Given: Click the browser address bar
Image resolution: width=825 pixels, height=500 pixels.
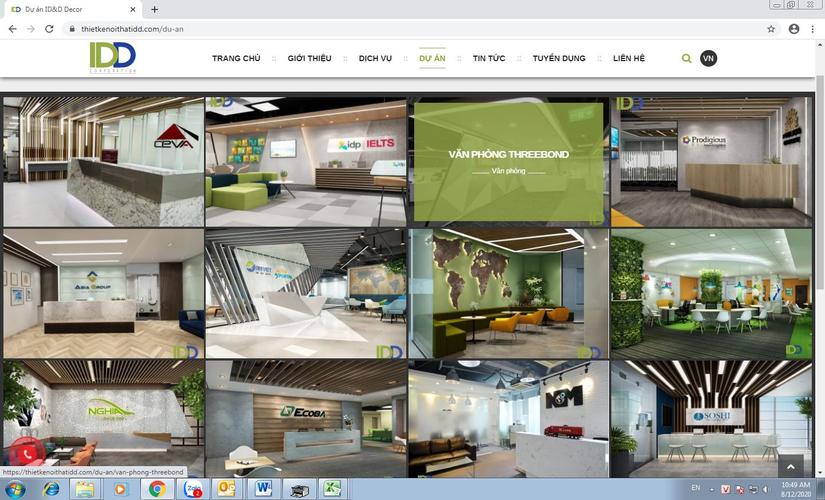Looking at the screenshot, I should tap(400, 29).
